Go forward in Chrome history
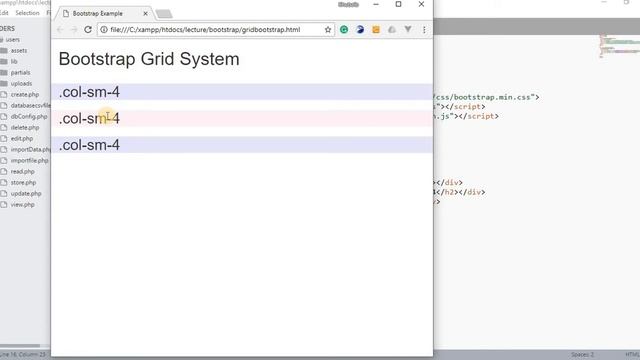 pos(74,29)
